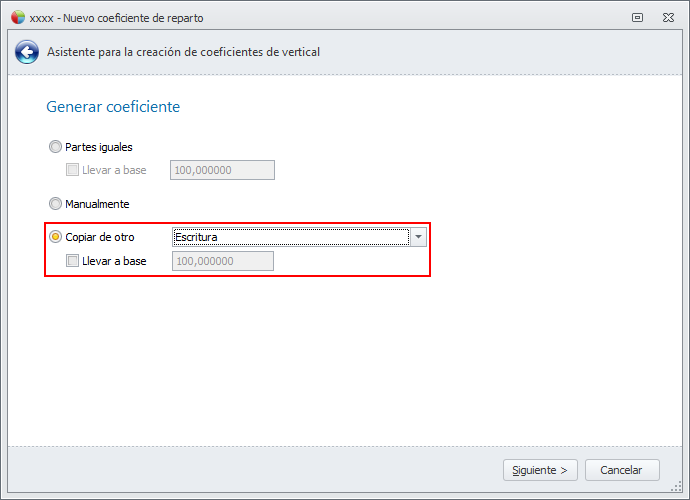Click the Generar coeficiente heading
The image size is (690, 500).
point(113,107)
